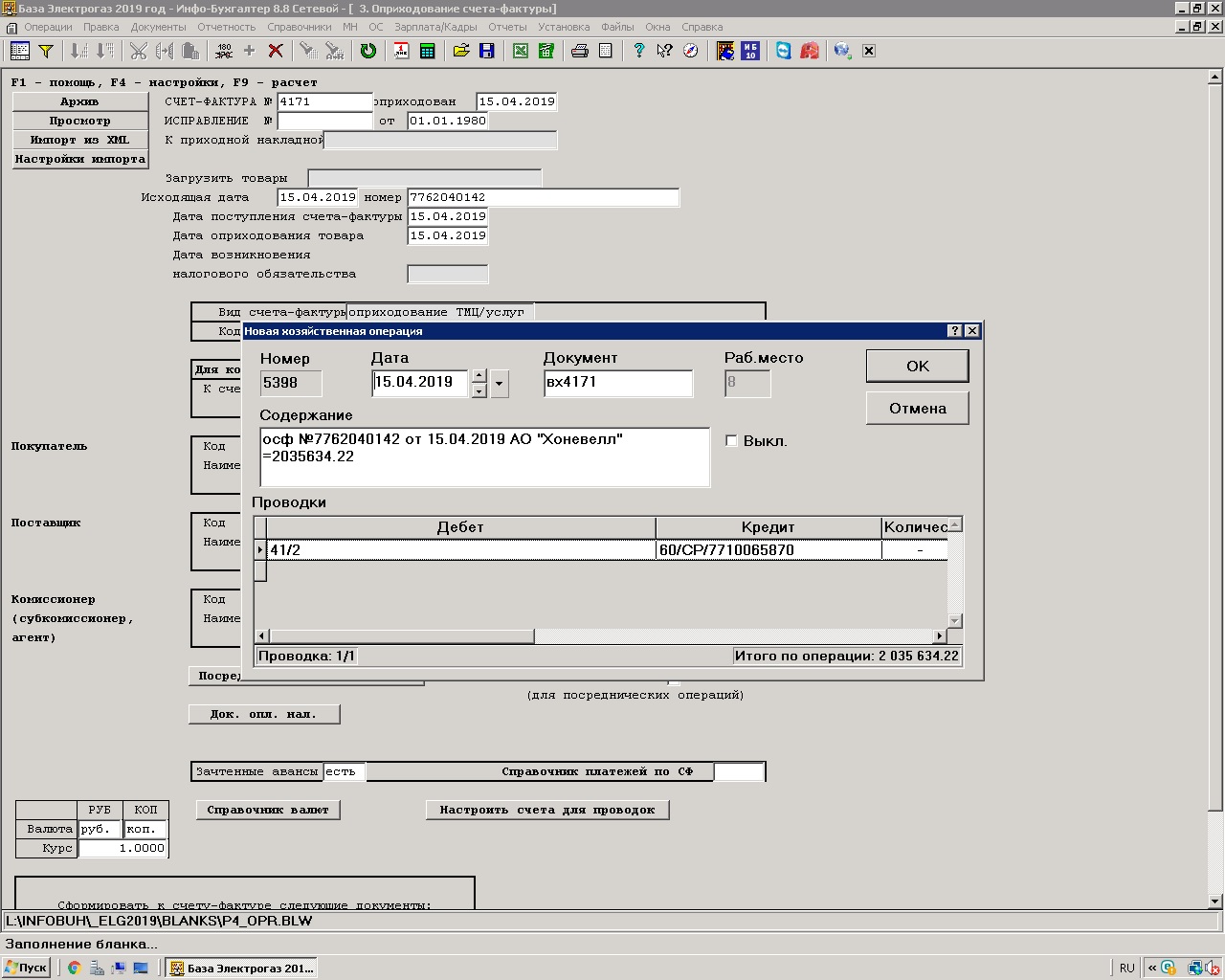Click the pointer-with-question context help icon

click(x=665, y=51)
